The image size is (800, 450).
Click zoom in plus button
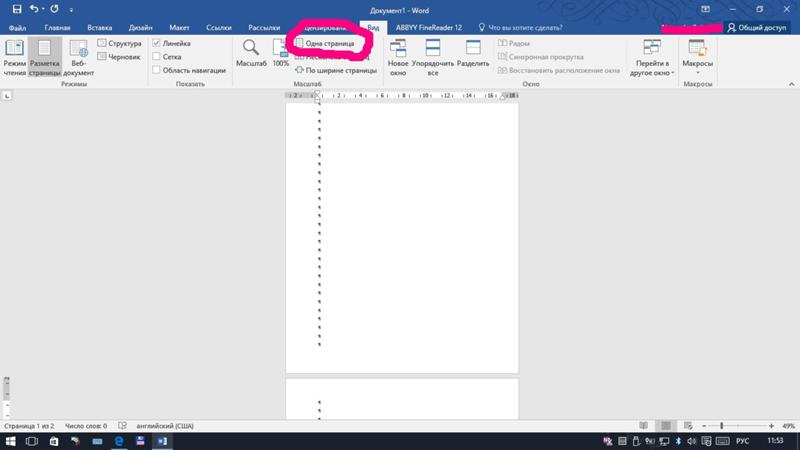(771, 426)
